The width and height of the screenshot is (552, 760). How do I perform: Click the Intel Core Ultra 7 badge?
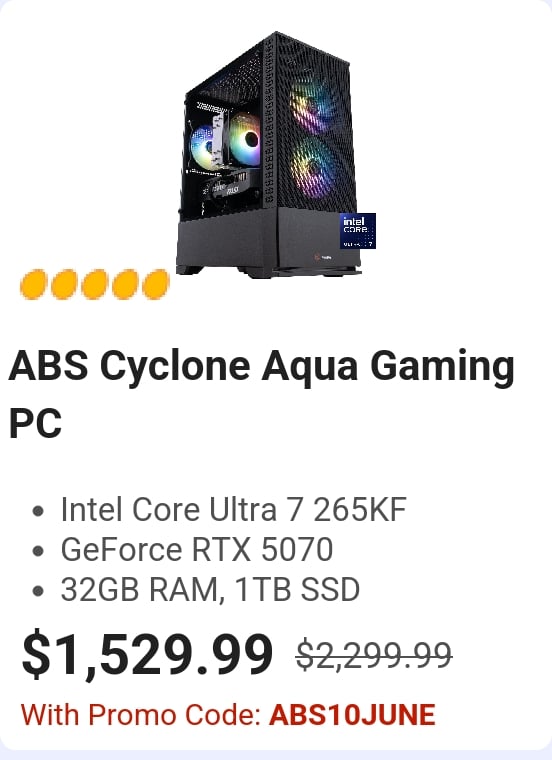coord(358,231)
